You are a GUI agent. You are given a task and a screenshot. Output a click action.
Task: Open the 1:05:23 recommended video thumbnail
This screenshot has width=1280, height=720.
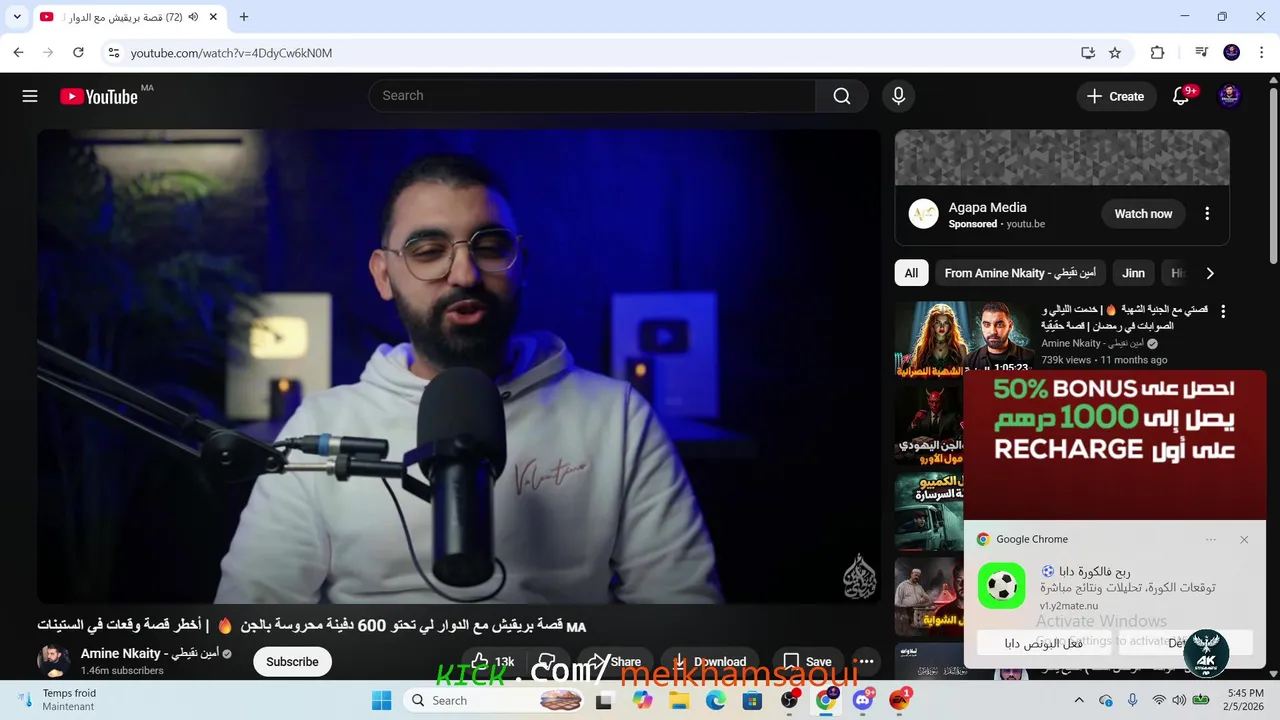point(964,338)
